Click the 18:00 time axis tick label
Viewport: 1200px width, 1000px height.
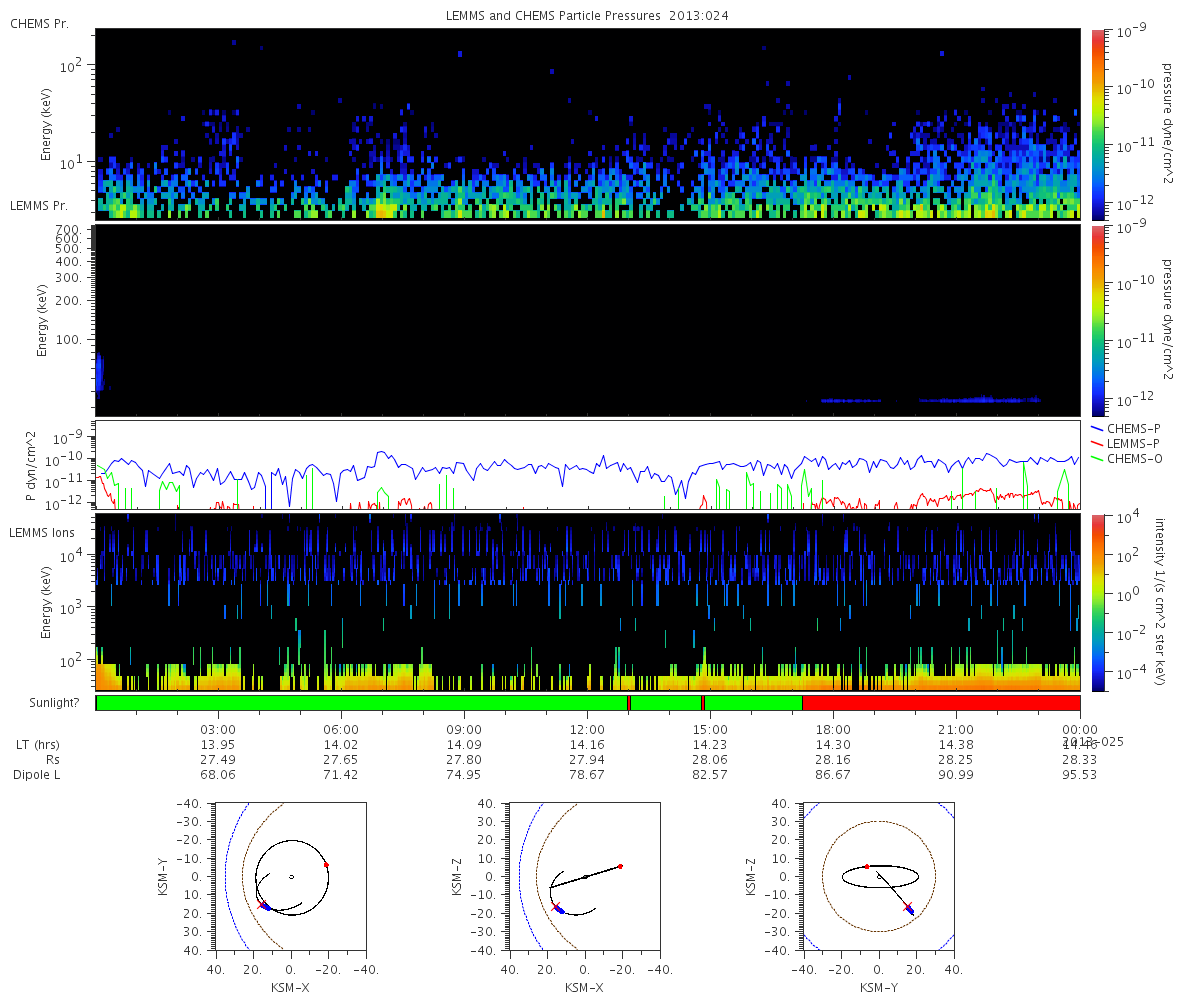pyautogui.click(x=833, y=729)
